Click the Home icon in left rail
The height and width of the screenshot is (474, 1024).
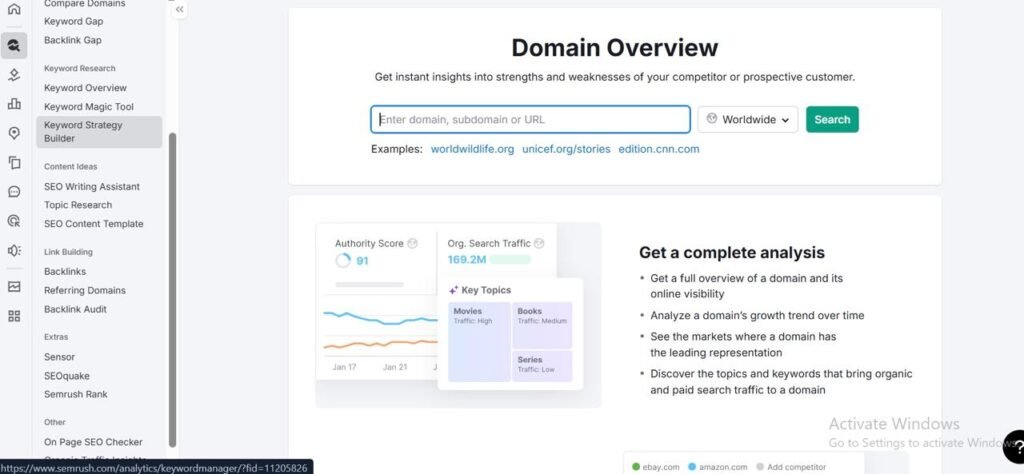[x=14, y=10]
